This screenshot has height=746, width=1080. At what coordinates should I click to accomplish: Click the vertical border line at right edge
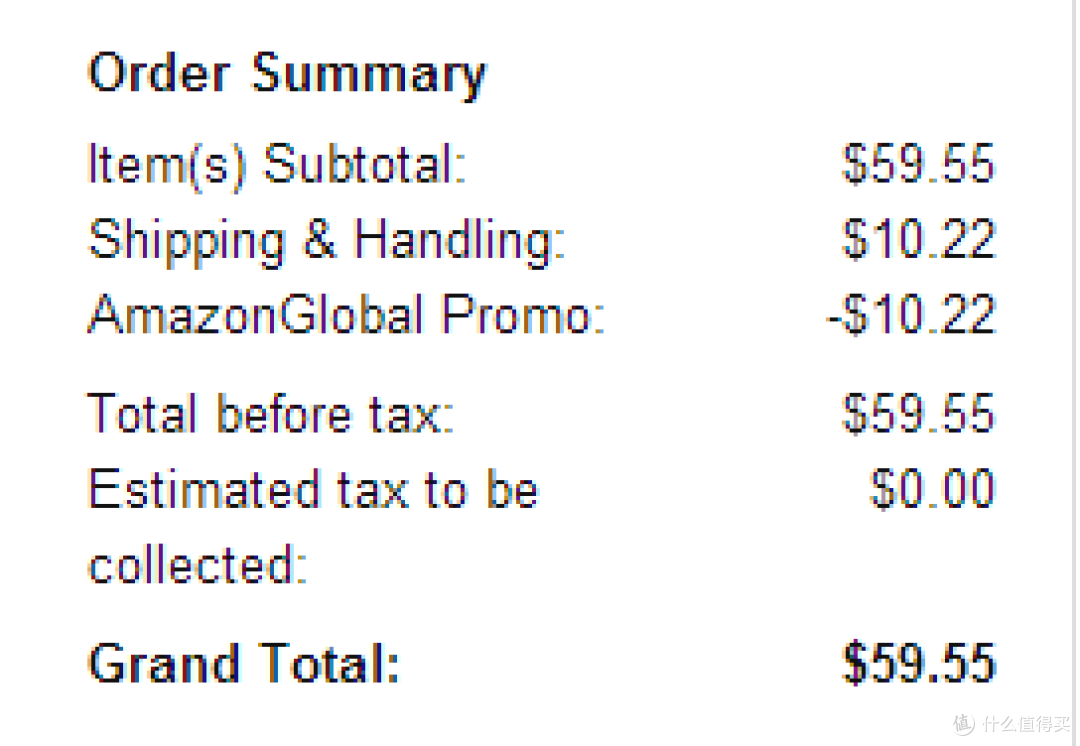tap(1072, 373)
